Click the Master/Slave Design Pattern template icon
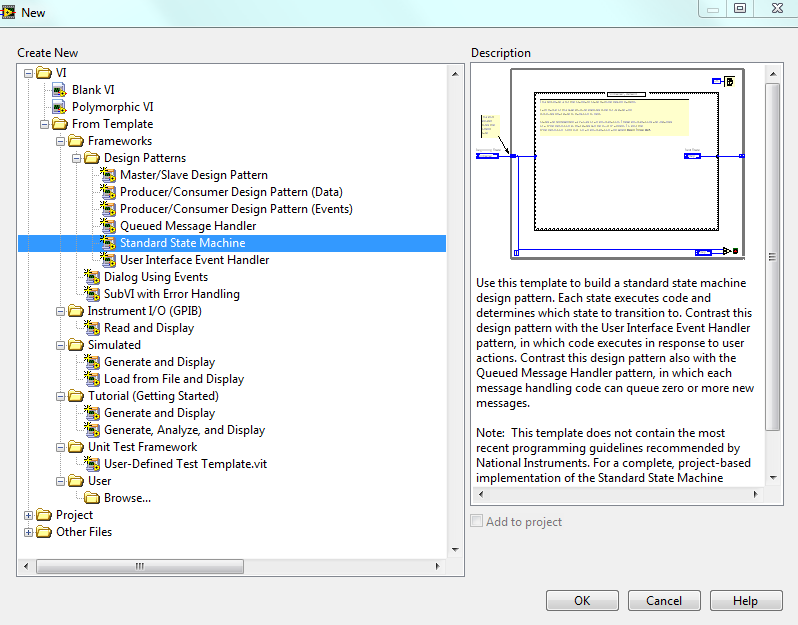The width and height of the screenshot is (798, 625). [x=107, y=175]
